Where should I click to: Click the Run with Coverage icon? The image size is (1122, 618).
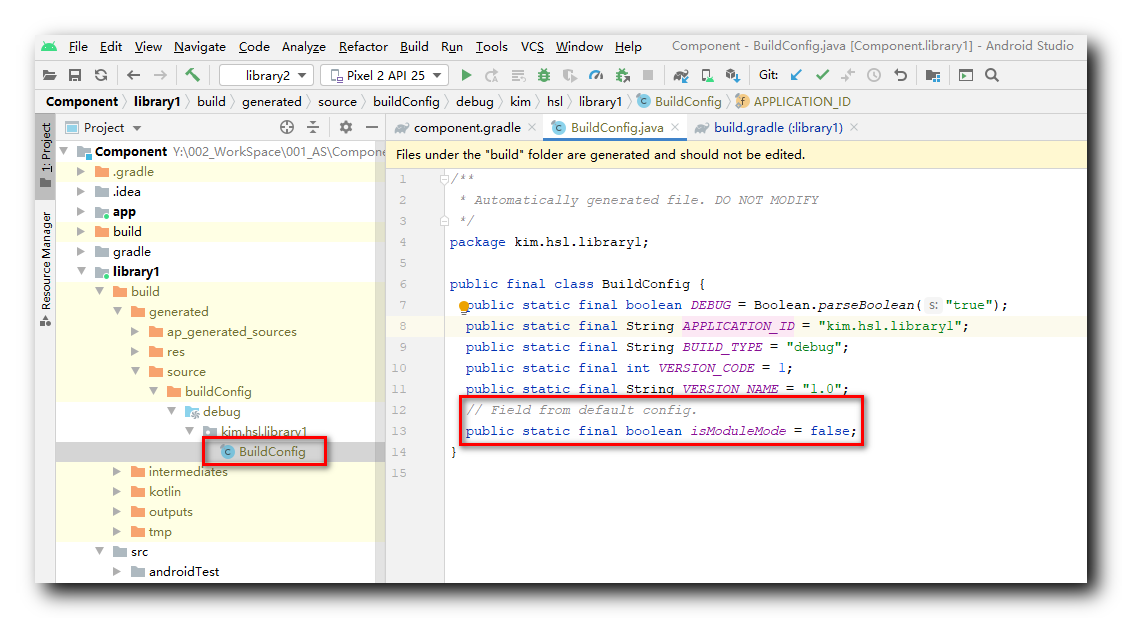(570, 75)
